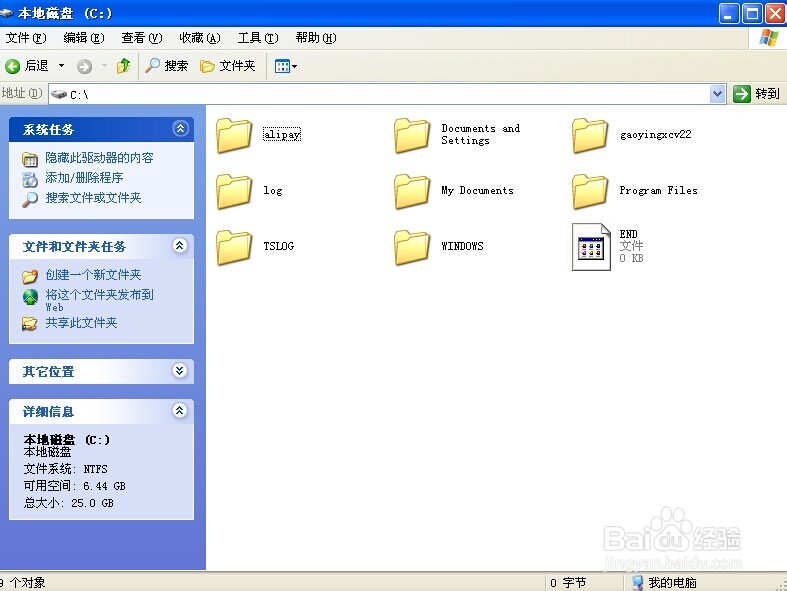
Task: Click the grayed Forward arrow icon
Action: point(84,66)
